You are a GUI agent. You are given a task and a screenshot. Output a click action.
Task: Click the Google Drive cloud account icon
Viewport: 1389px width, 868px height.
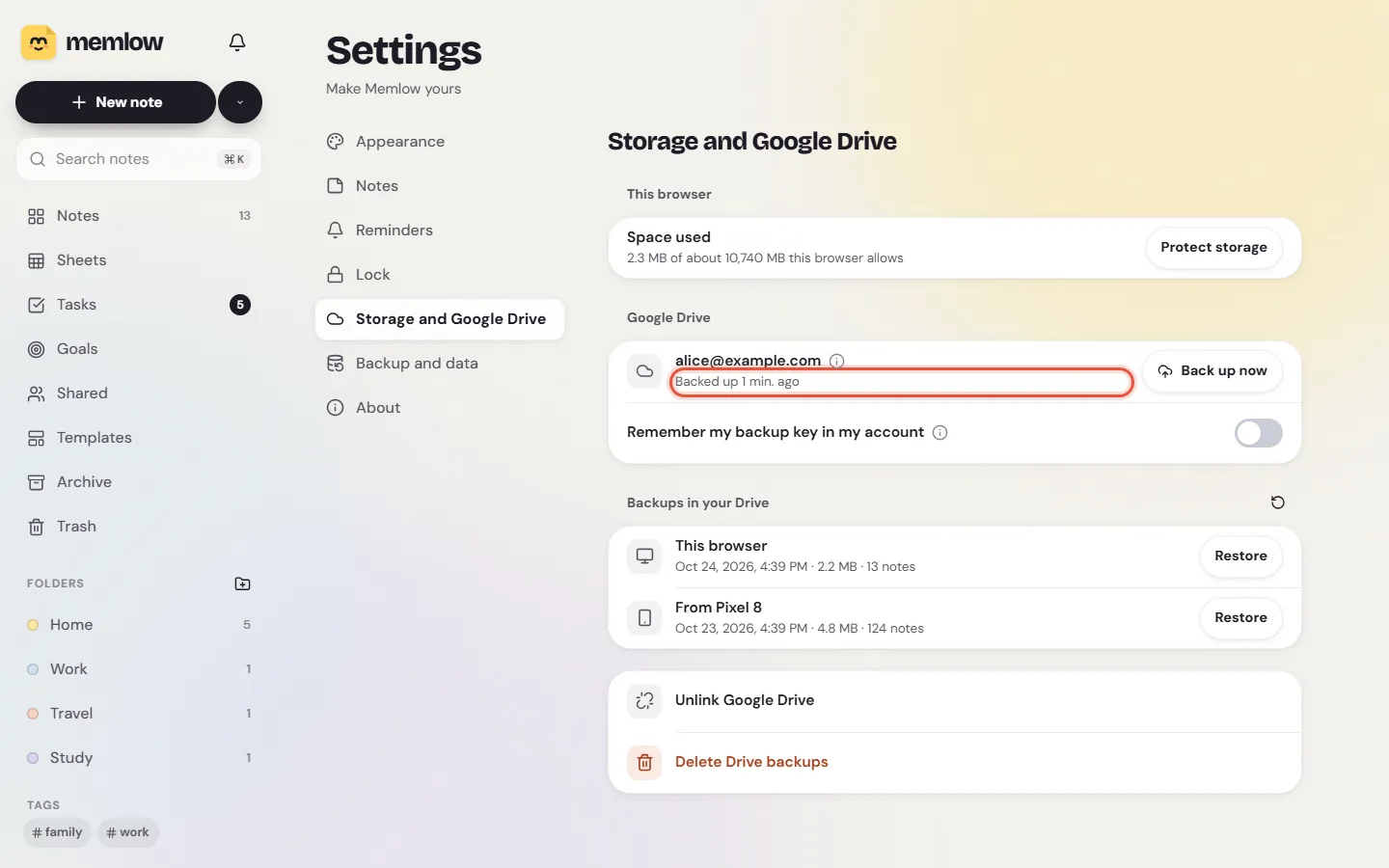coord(644,371)
